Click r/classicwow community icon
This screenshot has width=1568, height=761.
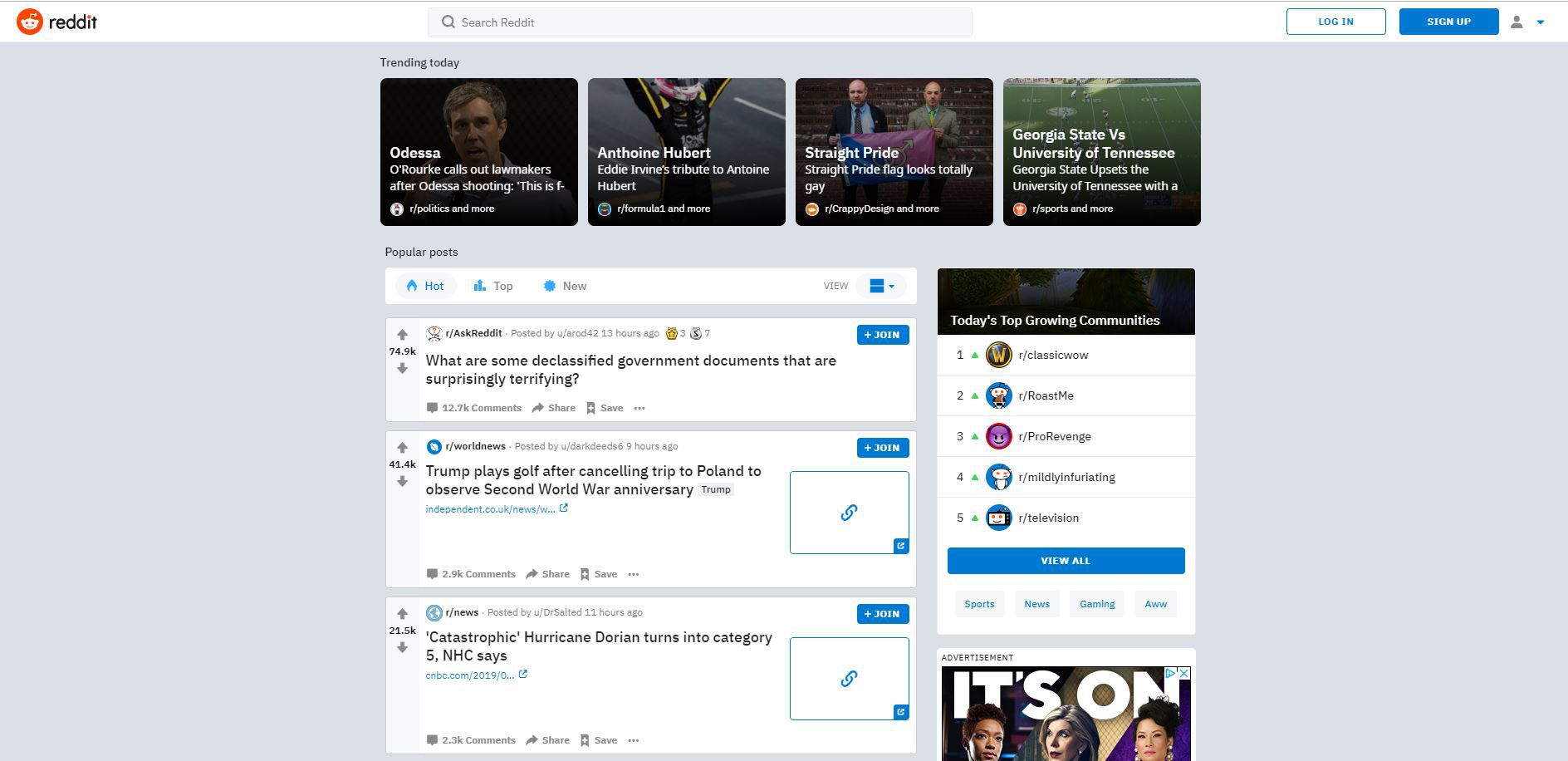tap(998, 355)
